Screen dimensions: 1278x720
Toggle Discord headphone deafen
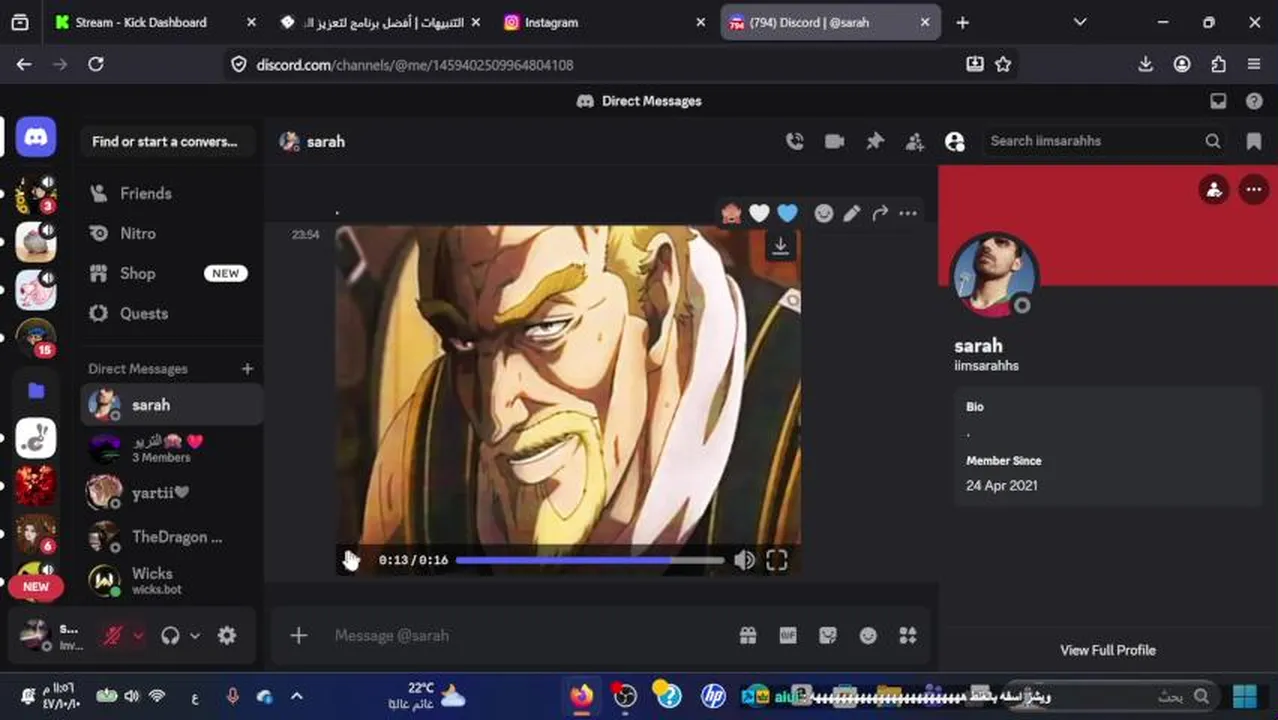(x=170, y=635)
